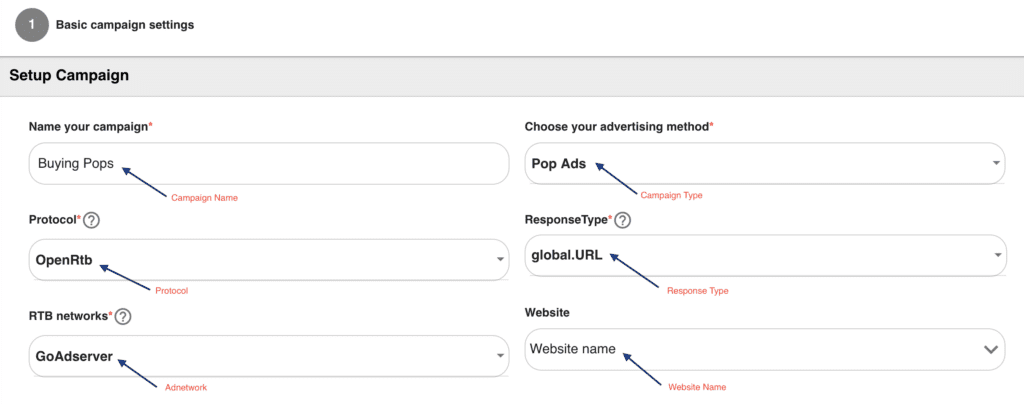1024x404 pixels.
Task: Click the help icon next to Protocol
Action: tap(92, 221)
